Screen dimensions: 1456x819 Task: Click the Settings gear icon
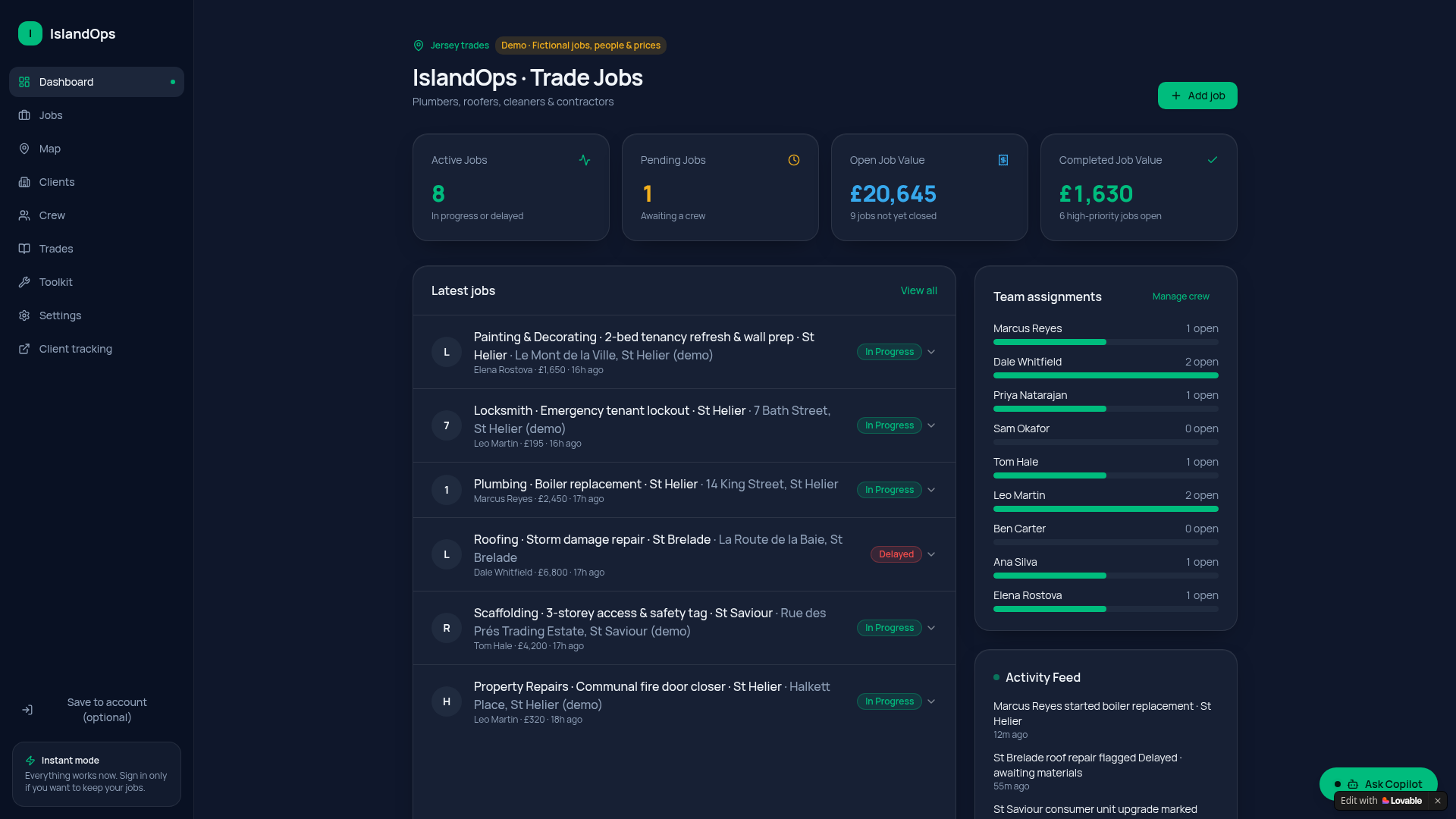tap(24, 315)
